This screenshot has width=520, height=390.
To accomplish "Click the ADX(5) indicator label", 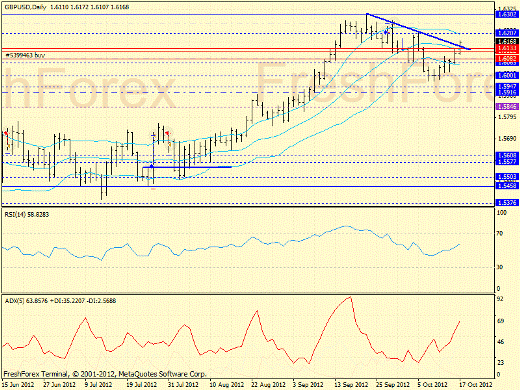I will (60, 301).
